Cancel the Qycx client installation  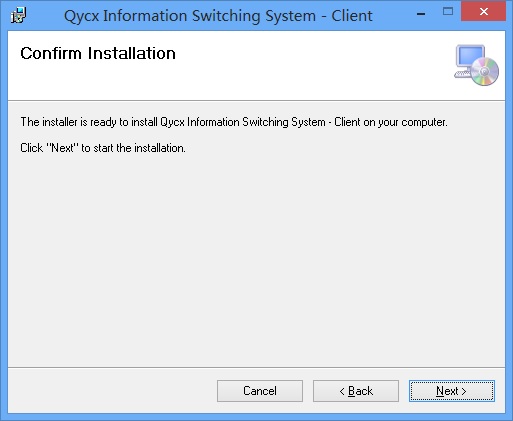click(260, 391)
